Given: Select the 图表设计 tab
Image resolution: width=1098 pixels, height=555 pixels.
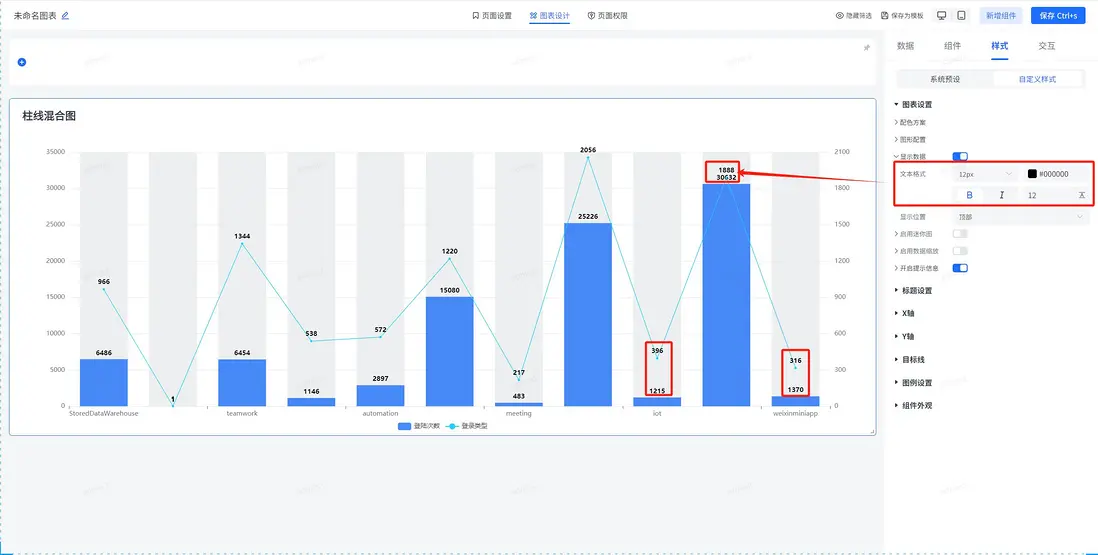Looking at the screenshot, I should tap(550, 15).
